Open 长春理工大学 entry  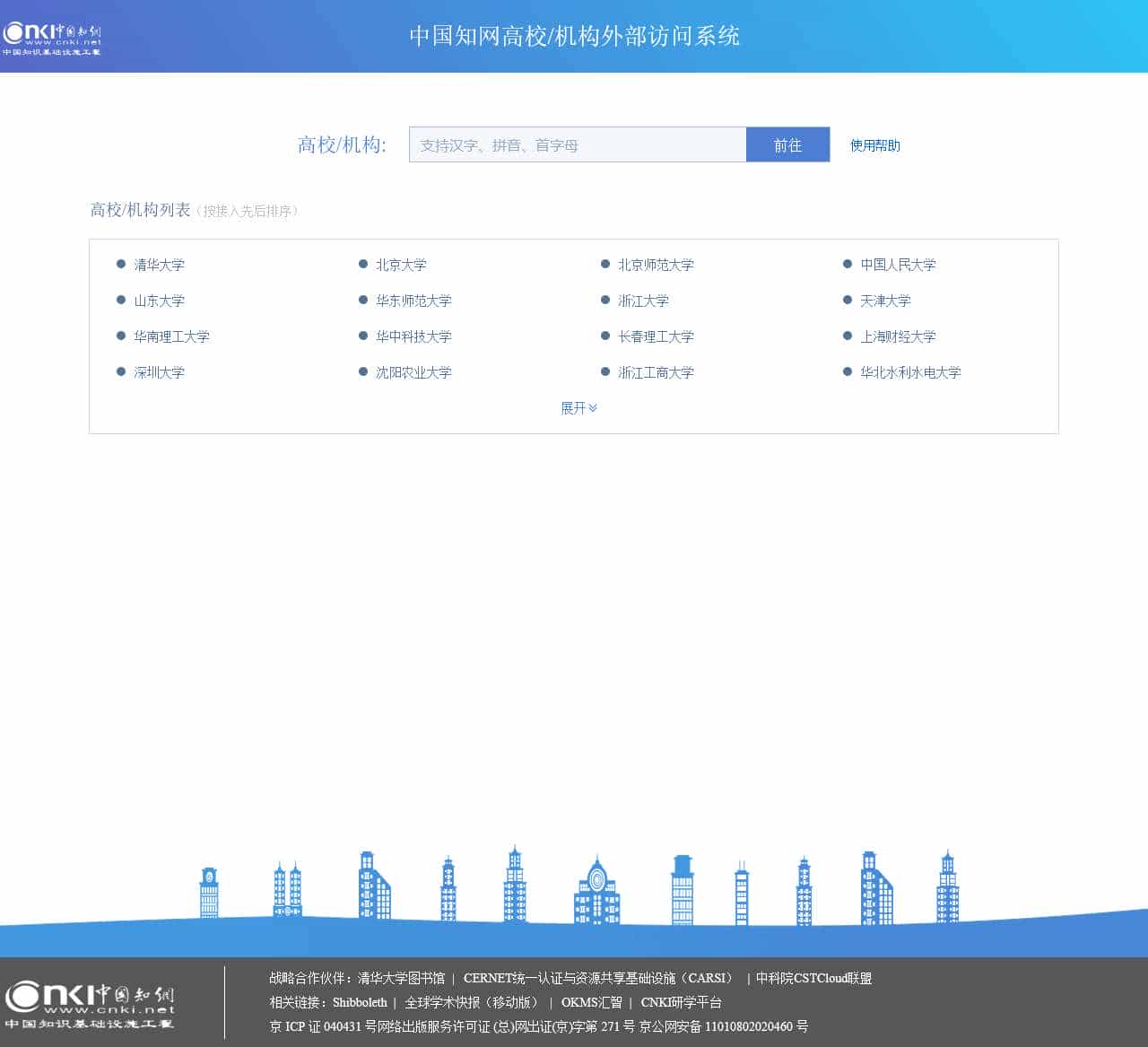[656, 336]
